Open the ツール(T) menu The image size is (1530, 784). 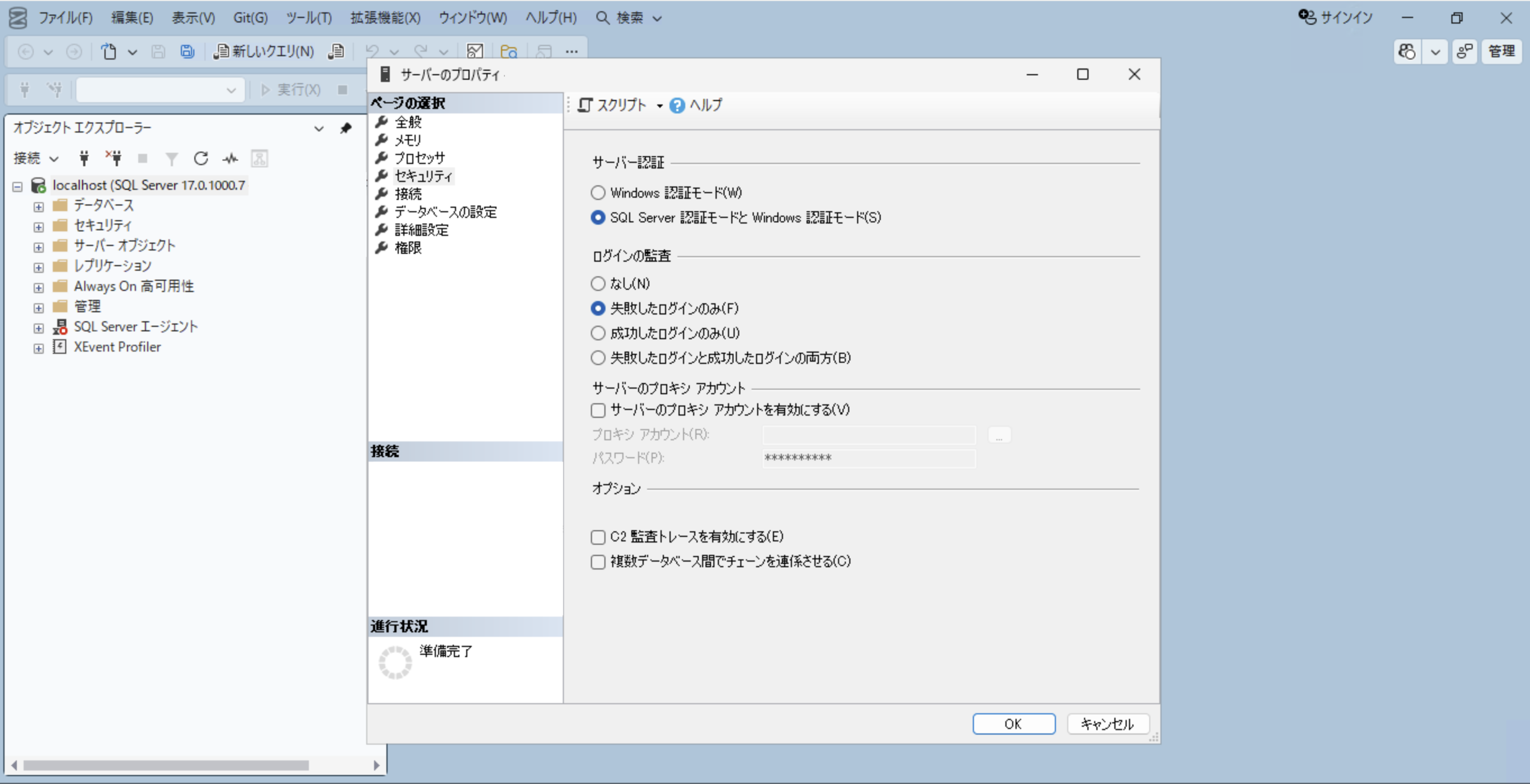(x=308, y=18)
